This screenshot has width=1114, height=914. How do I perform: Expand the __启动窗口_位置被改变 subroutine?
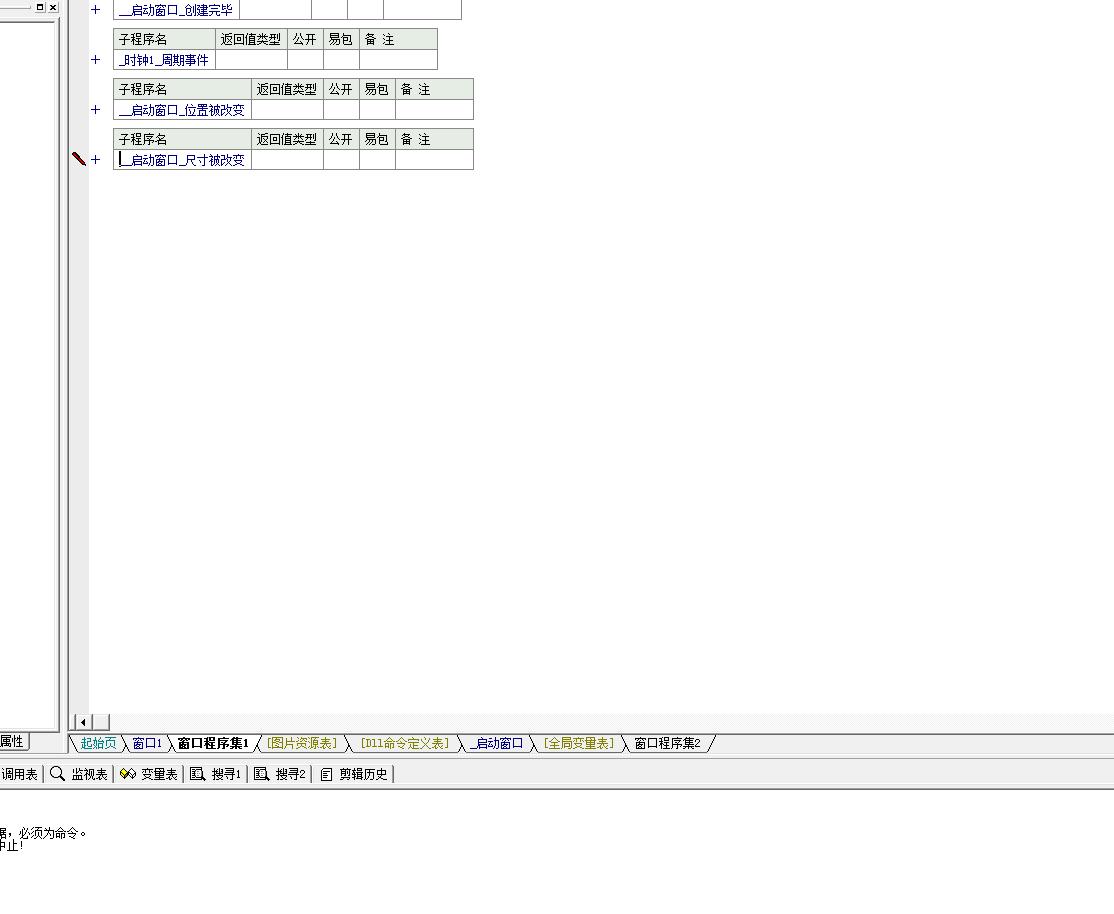[x=96, y=110]
